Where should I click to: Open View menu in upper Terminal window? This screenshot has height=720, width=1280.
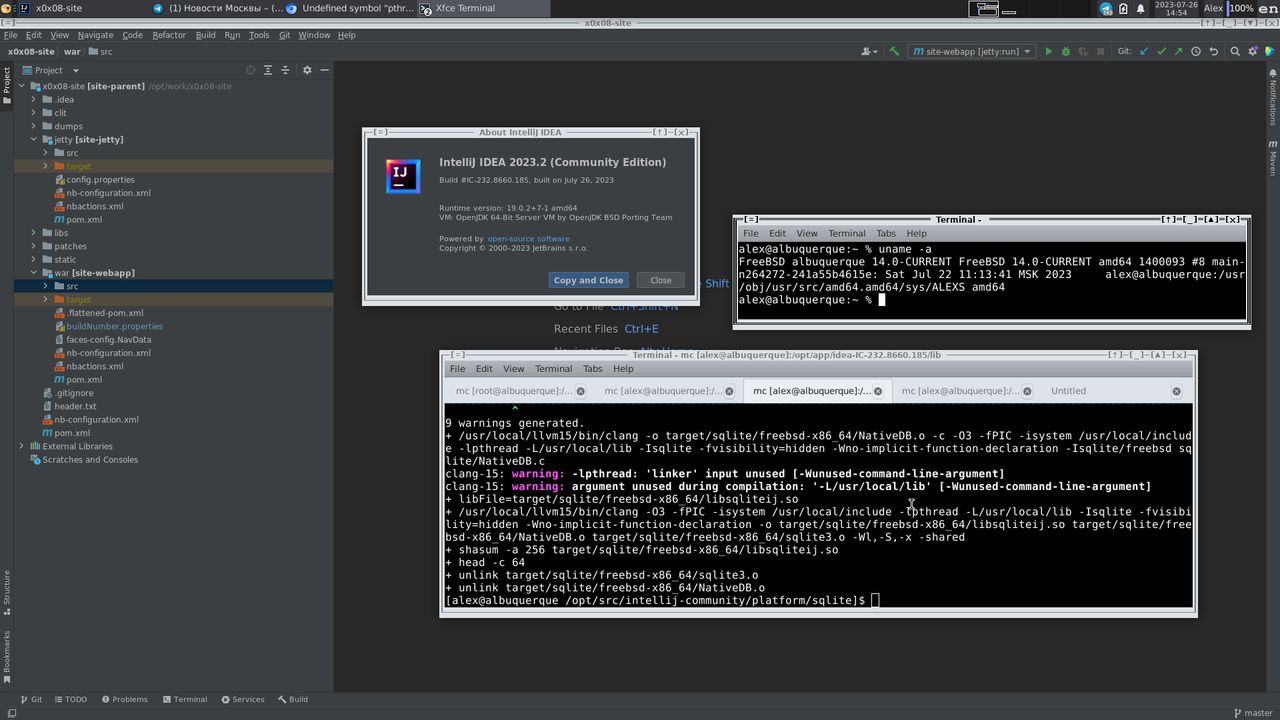(x=807, y=233)
